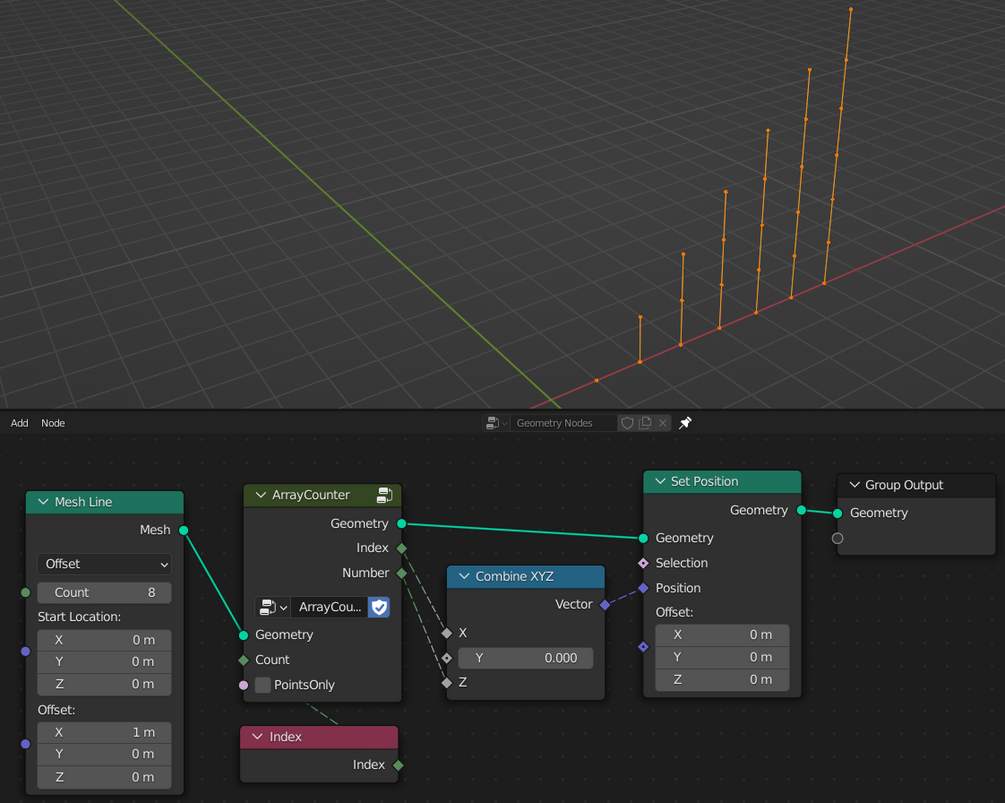
Task: Click the Set Position Selection socket
Action: click(644, 563)
